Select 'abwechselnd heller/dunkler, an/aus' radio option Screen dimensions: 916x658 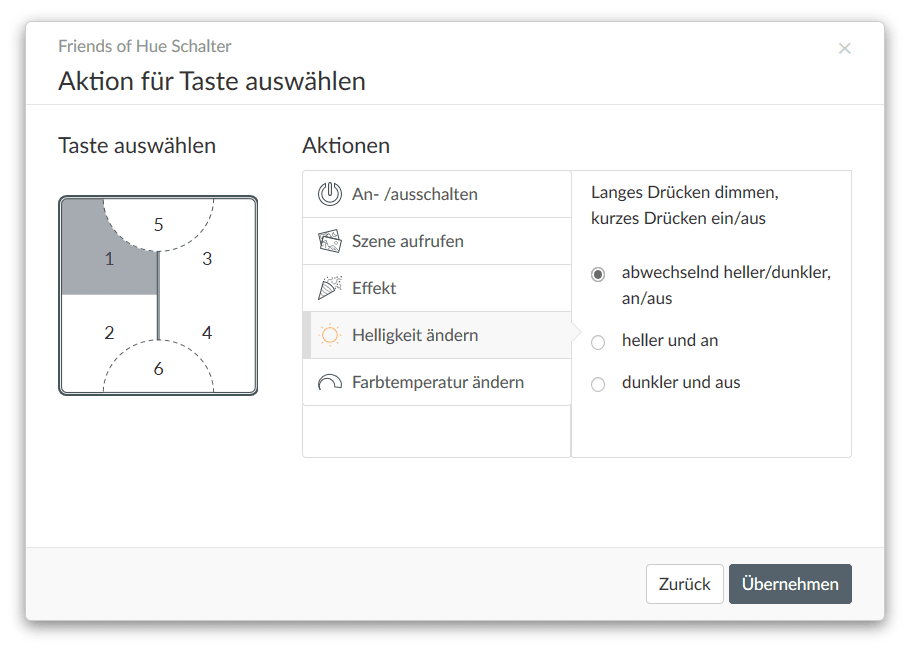[x=598, y=274]
